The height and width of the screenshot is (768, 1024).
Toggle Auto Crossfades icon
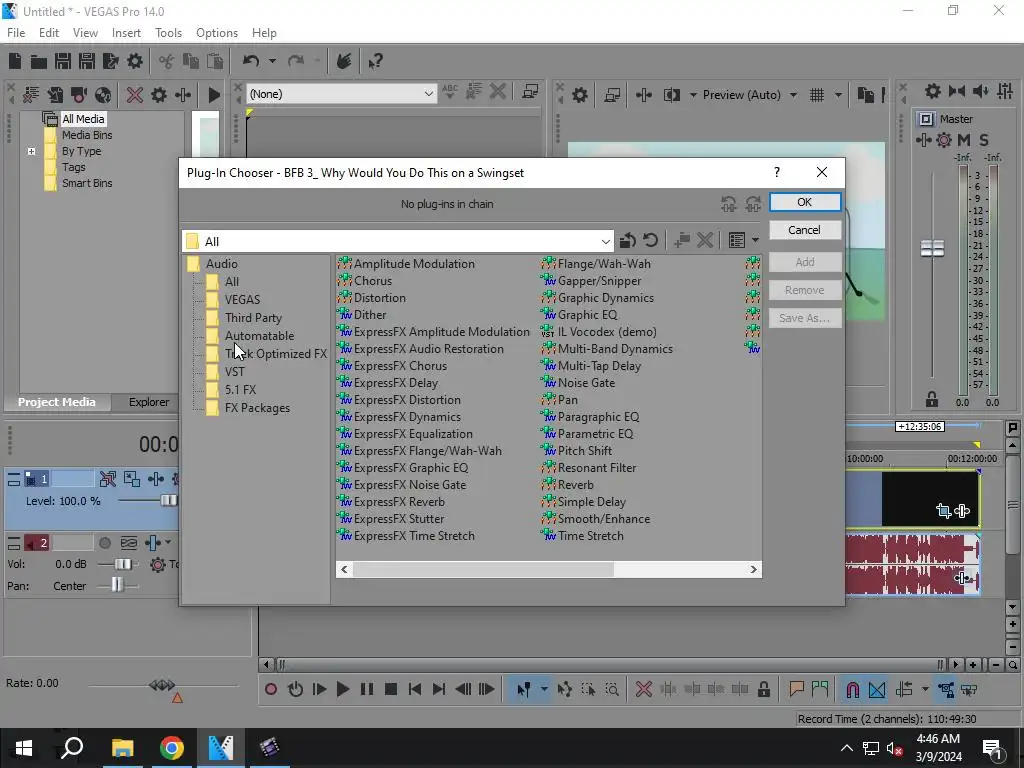click(x=877, y=690)
